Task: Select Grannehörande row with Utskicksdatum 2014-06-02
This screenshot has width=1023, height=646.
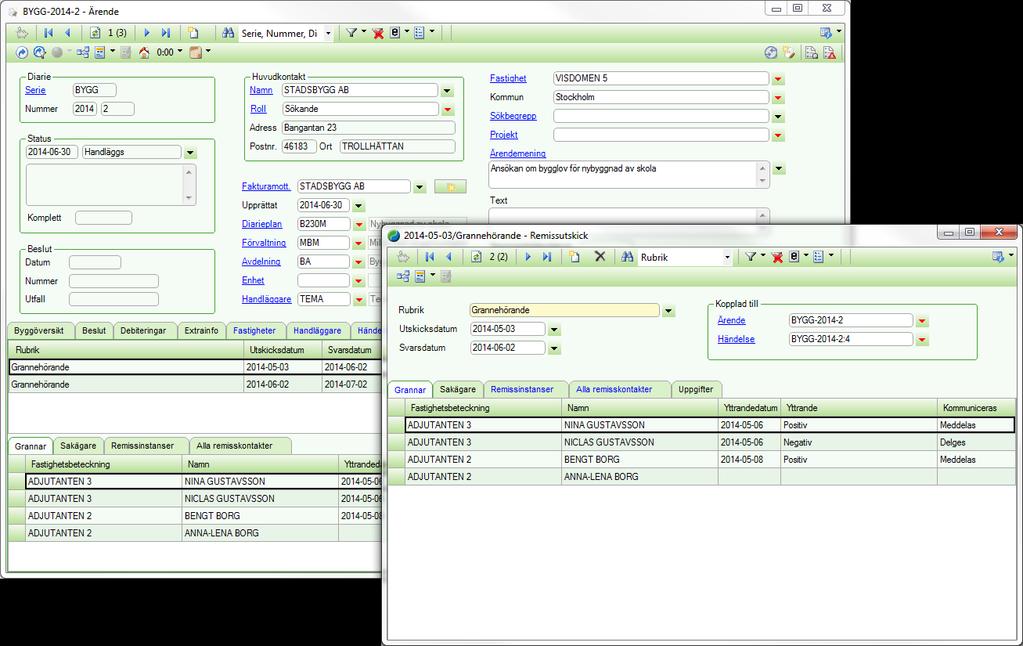Action: click(194, 384)
